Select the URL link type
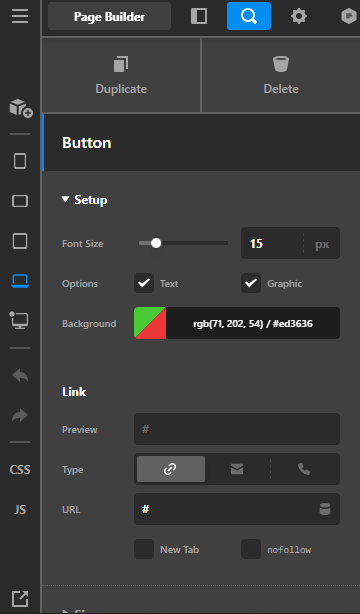The height and width of the screenshot is (614, 360). [x=171, y=469]
